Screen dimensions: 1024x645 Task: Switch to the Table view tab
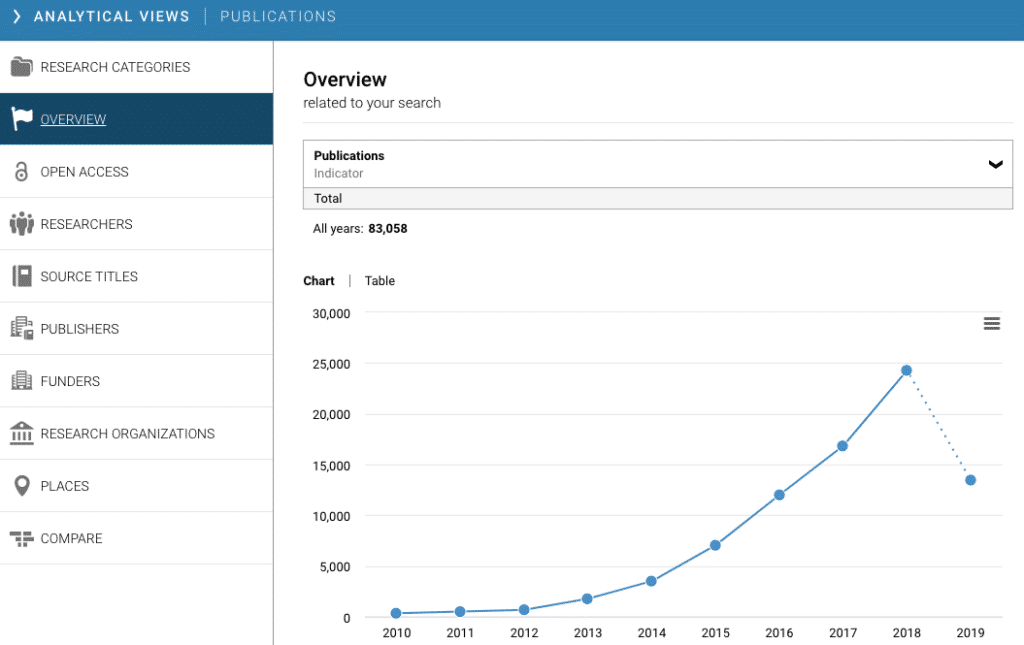pyautogui.click(x=379, y=281)
